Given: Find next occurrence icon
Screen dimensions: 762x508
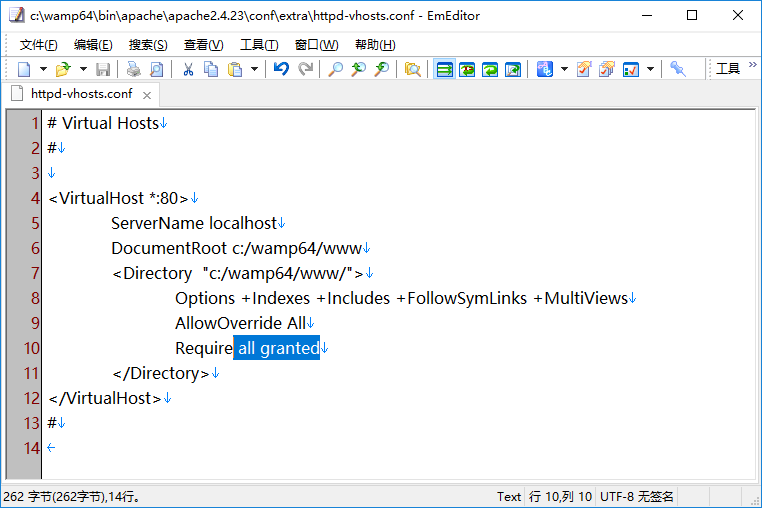Looking at the screenshot, I should click(359, 70).
